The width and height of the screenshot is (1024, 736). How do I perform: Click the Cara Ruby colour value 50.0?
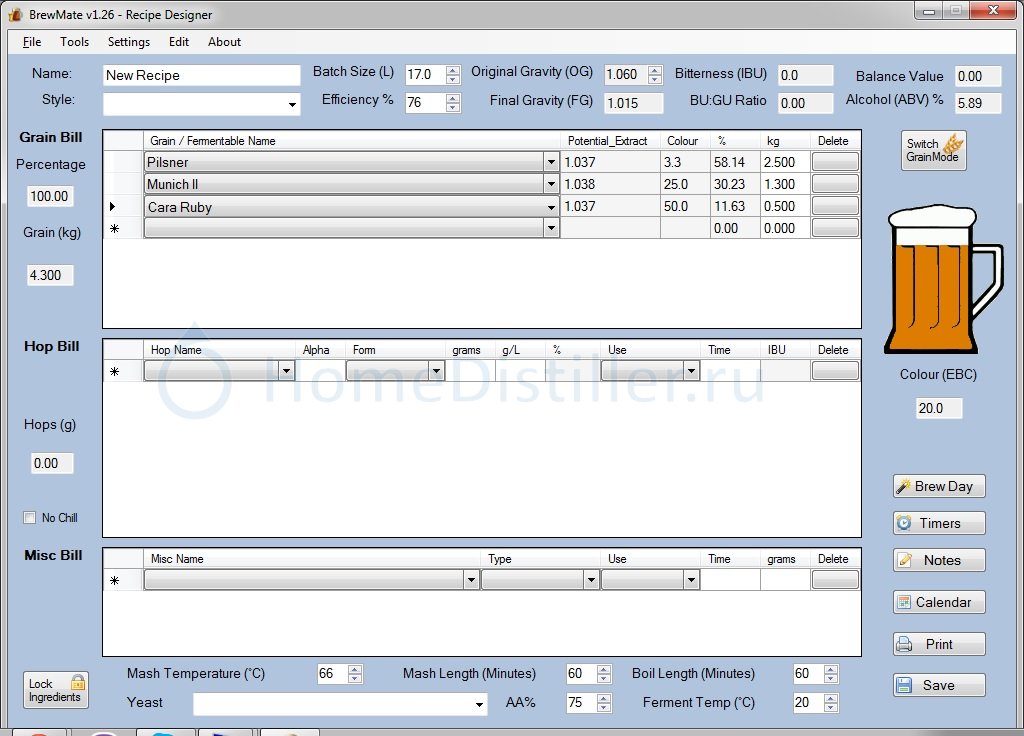685,206
